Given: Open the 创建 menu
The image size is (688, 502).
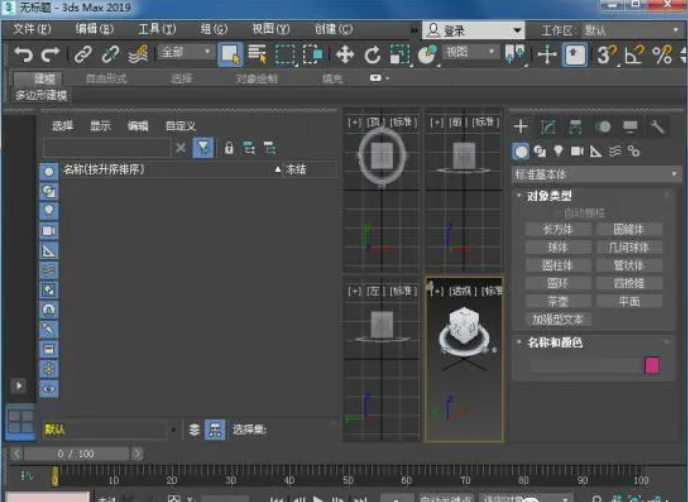Looking at the screenshot, I should pyautogui.click(x=333, y=29).
